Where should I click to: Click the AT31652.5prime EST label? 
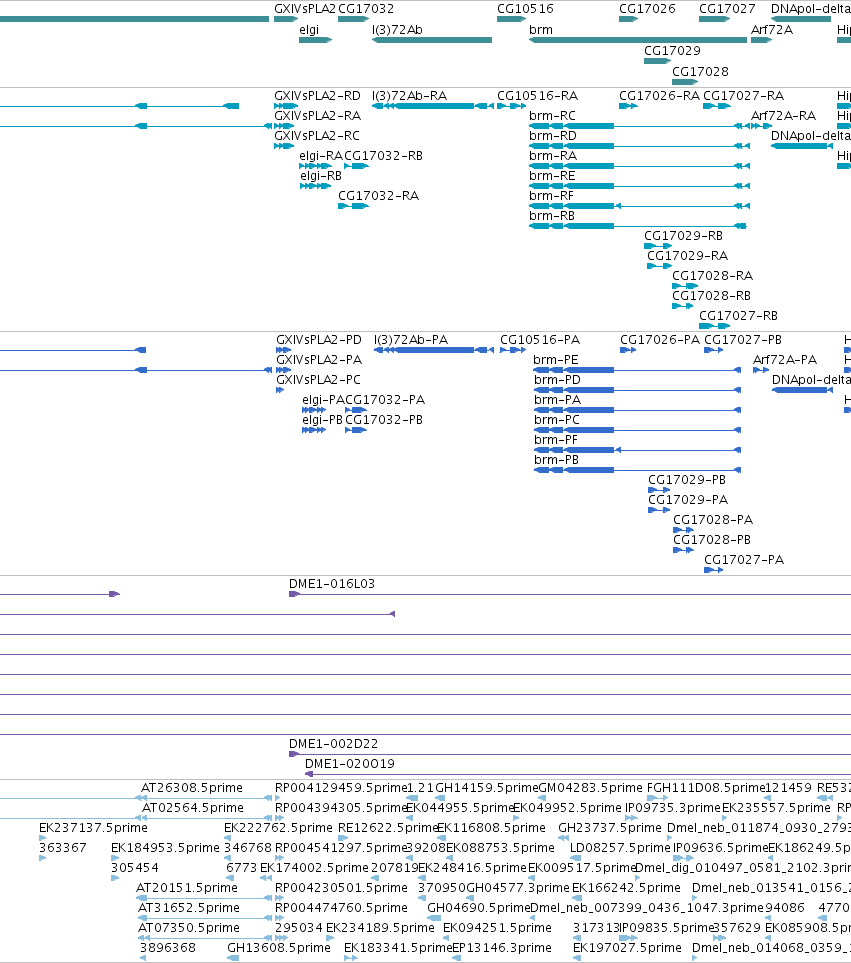pos(188,908)
